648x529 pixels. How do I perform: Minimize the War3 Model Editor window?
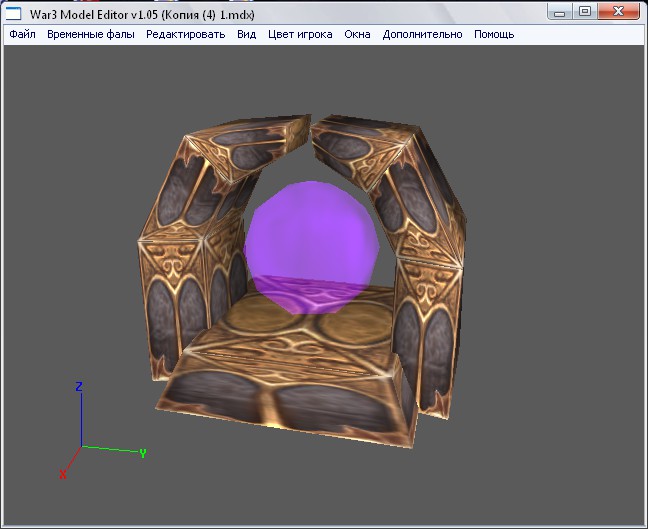pos(560,11)
